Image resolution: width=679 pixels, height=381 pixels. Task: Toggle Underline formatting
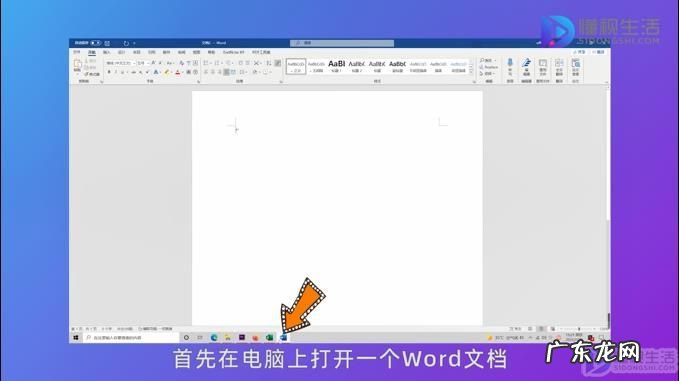pyautogui.click(x=123, y=72)
